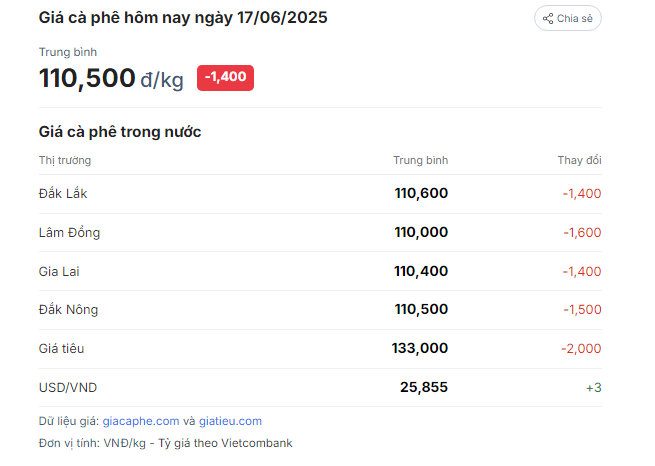Click the 133,000 pepper price value
The width and height of the screenshot is (655, 466).
point(420,348)
